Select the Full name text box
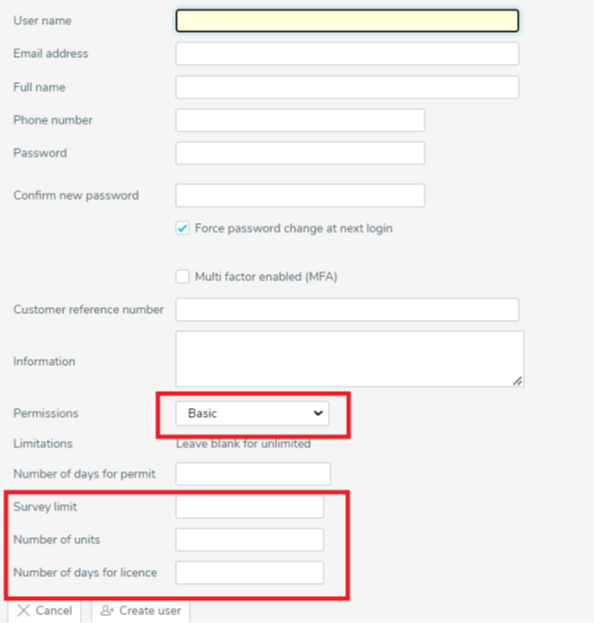Screen dimensions: 594x623 pos(347,87)
